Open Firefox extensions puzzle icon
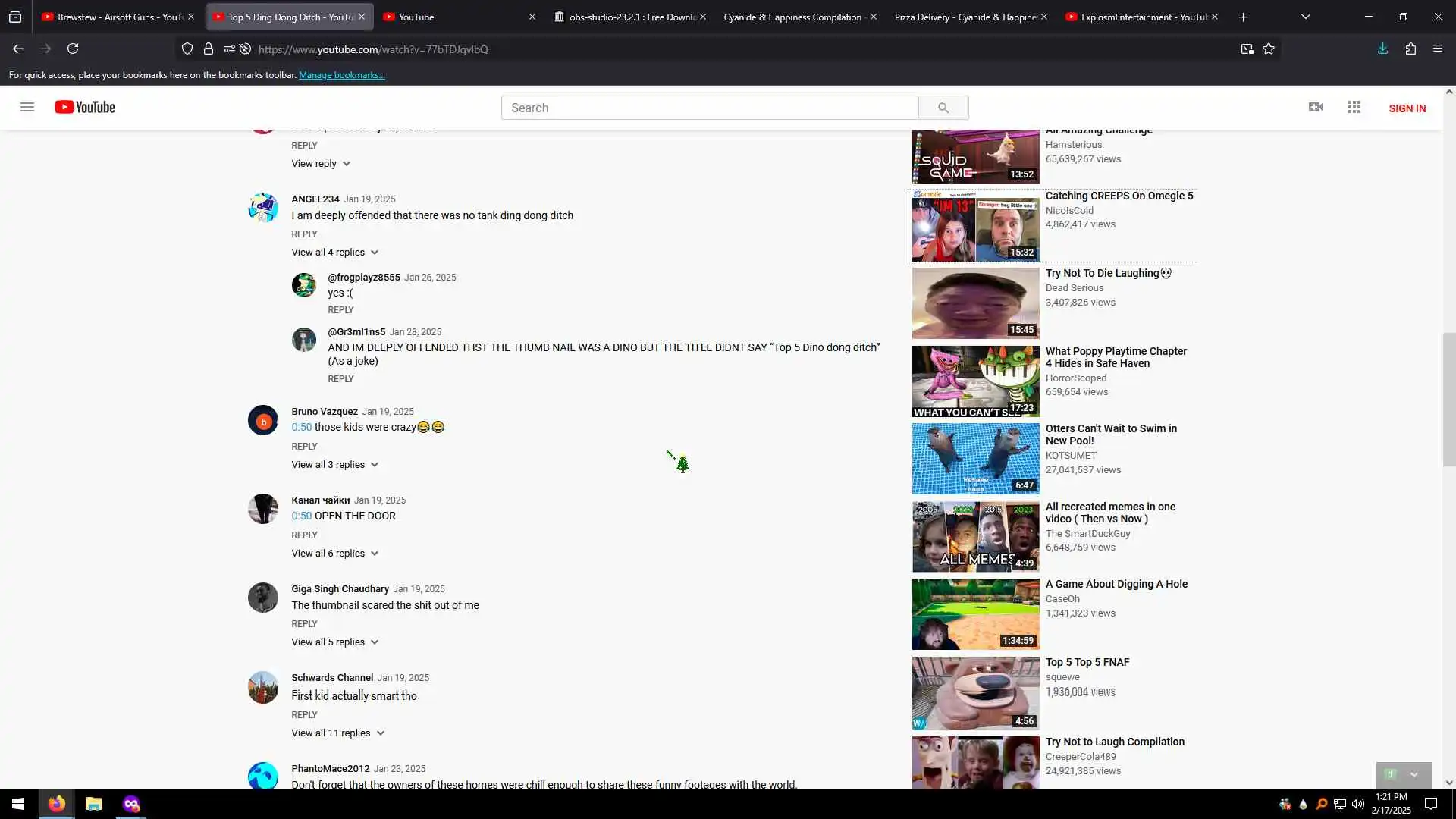The height and width of the screenshot is (819, 1456). (x=1410, y=49)
